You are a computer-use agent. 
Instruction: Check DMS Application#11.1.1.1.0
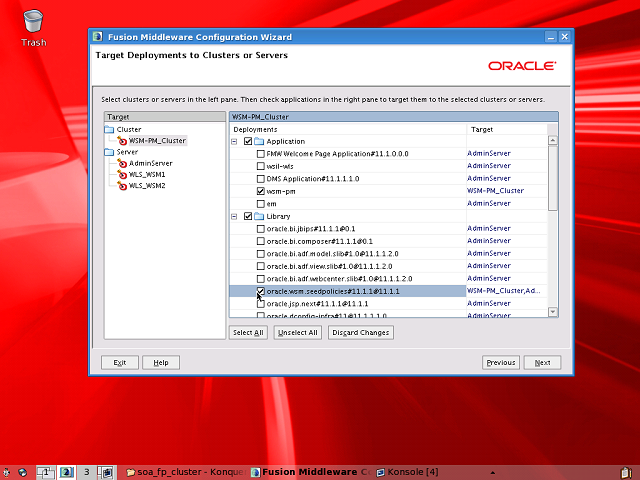tap(260, 179)
